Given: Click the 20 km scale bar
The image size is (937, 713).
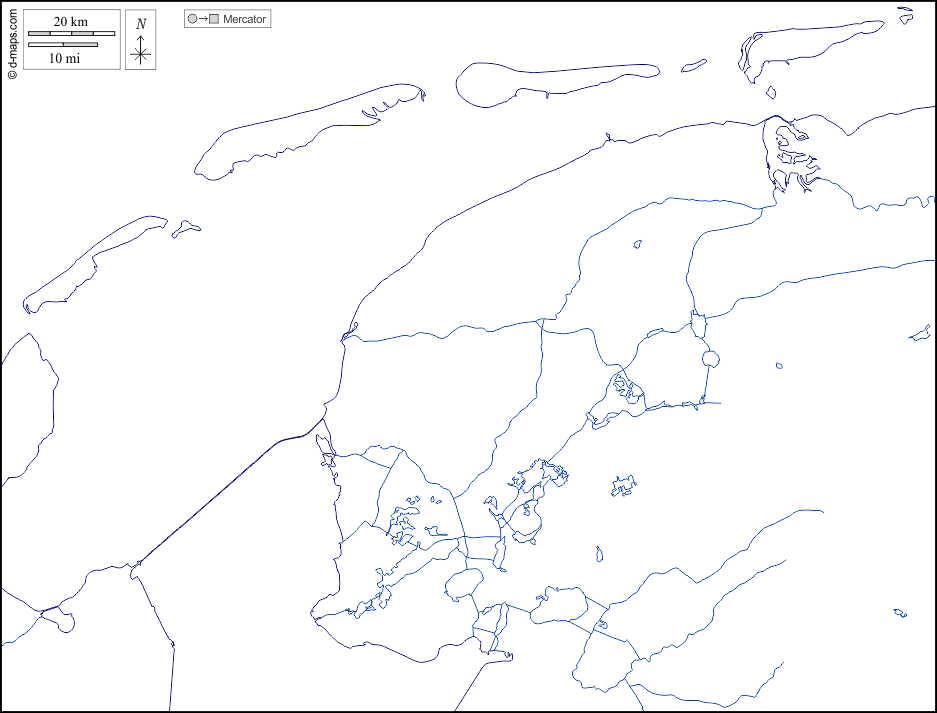Looking at the screenshot, I should coord(71,34).
